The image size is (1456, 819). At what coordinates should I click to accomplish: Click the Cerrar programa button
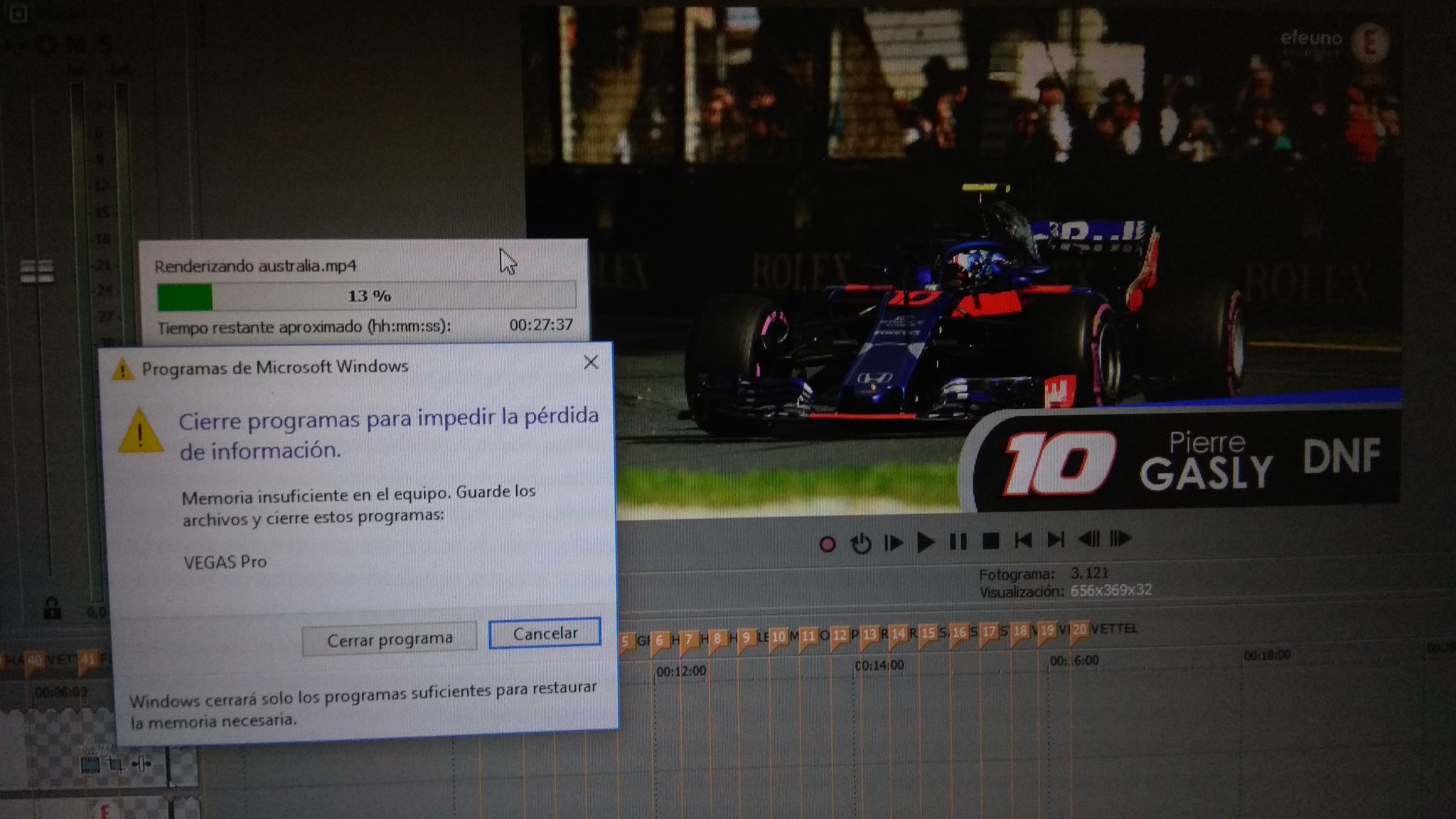(390, 640)
